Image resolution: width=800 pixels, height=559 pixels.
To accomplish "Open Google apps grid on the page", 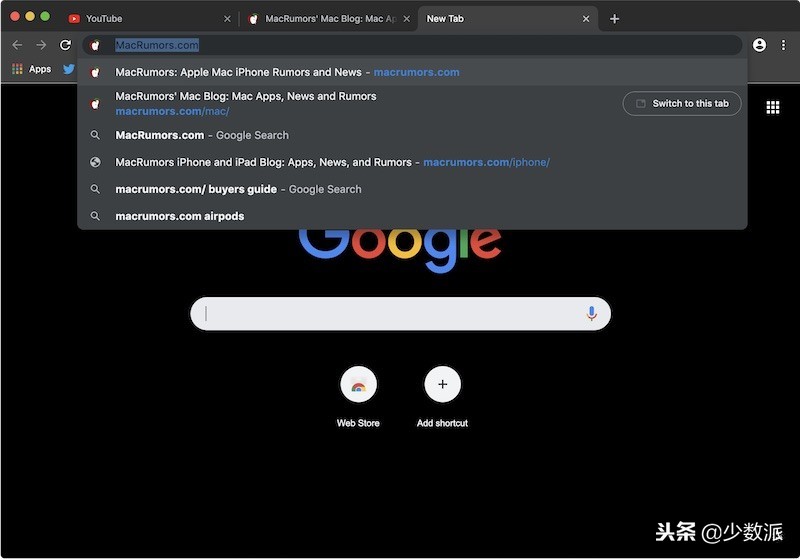I will click(772, 107).
